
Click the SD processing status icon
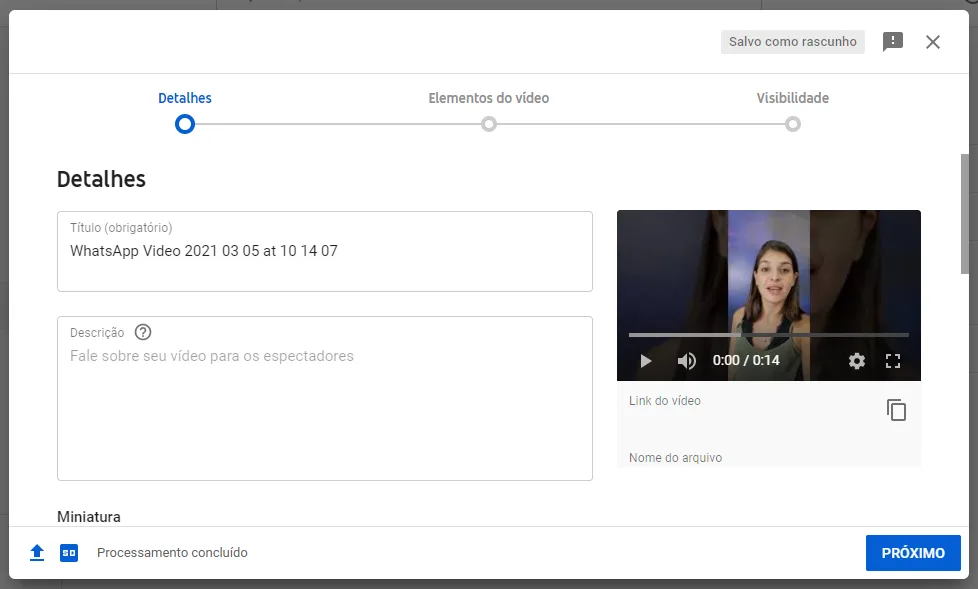click(x=69, y=553)
